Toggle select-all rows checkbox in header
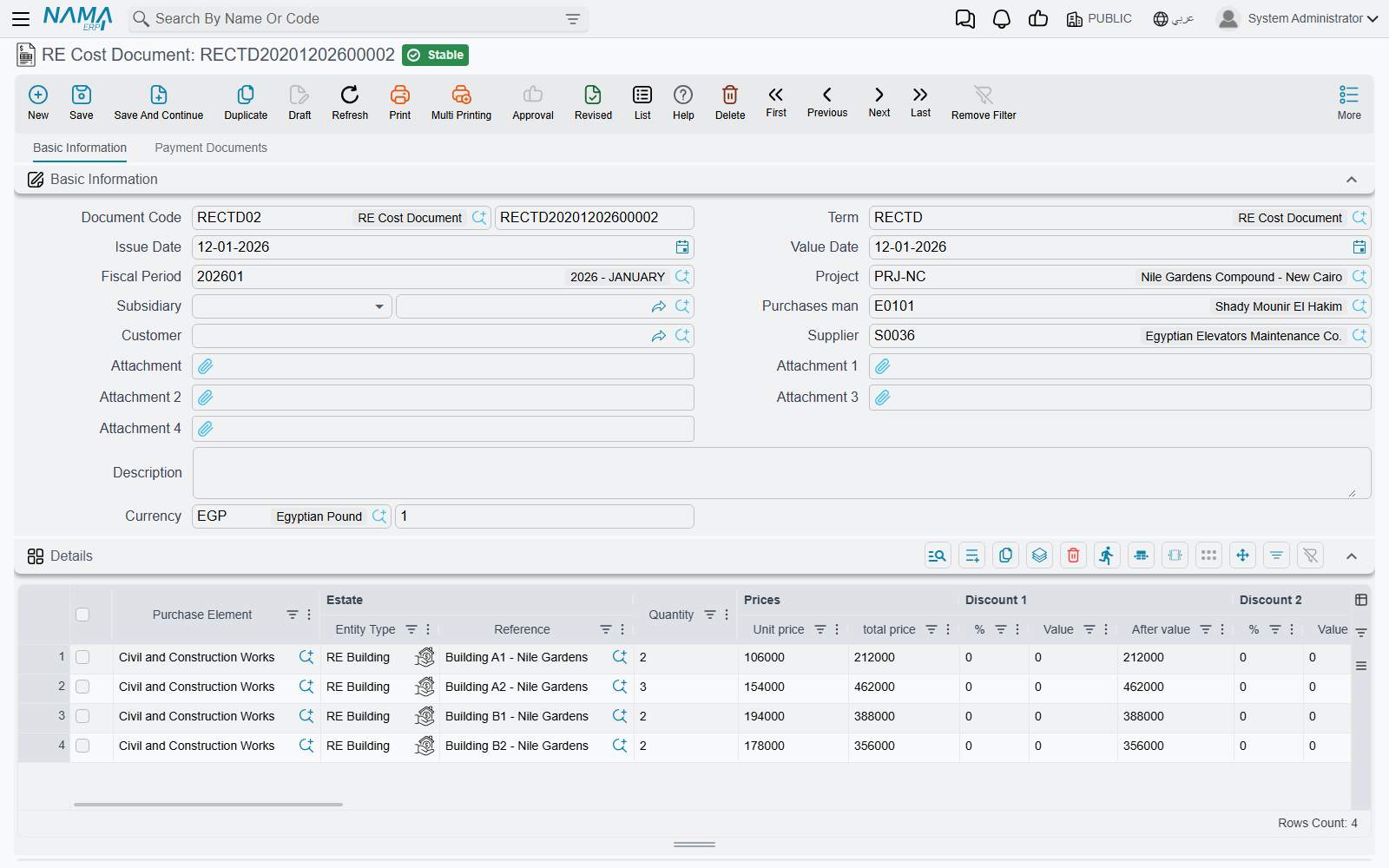The height and width of the screenshot is (868, 1389). click(82, 615)
